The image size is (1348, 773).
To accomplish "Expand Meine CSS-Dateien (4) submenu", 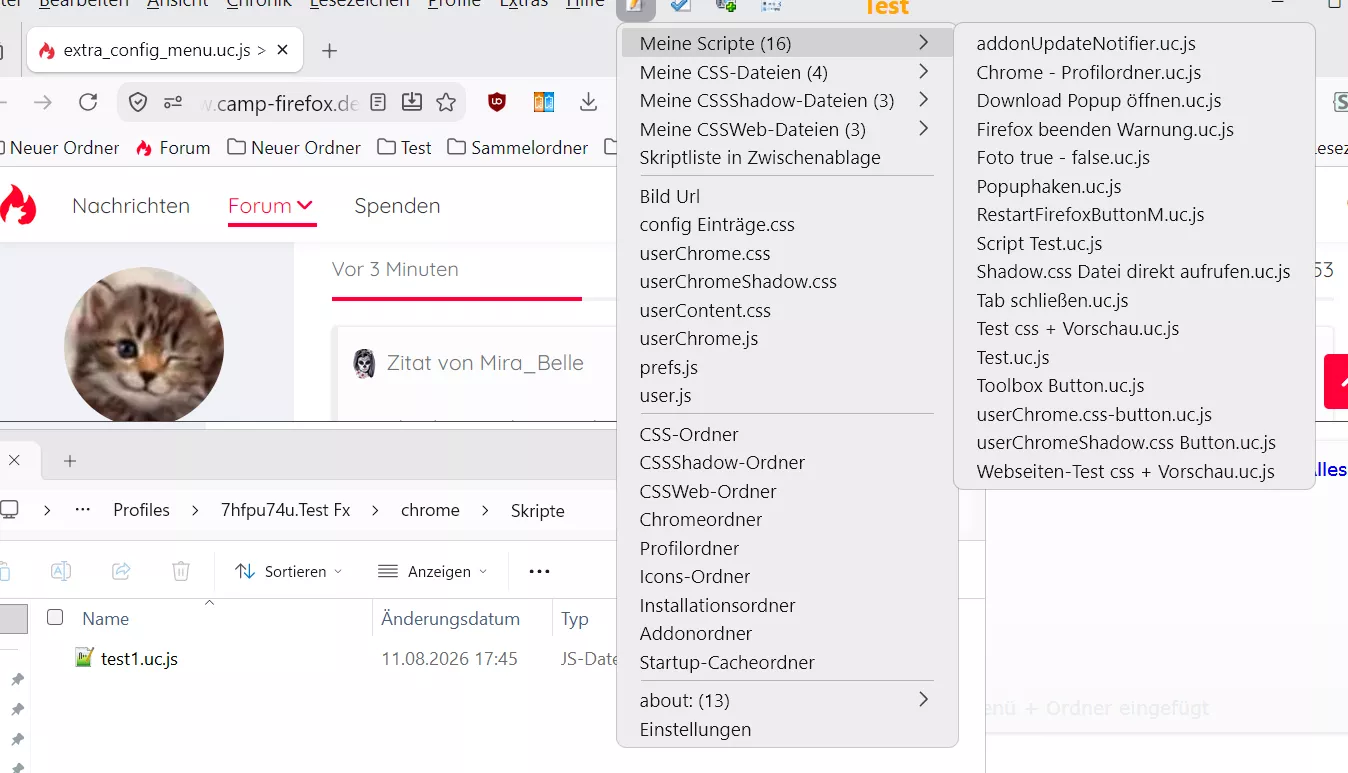I will pyautogui.click(x=923, y=72).
